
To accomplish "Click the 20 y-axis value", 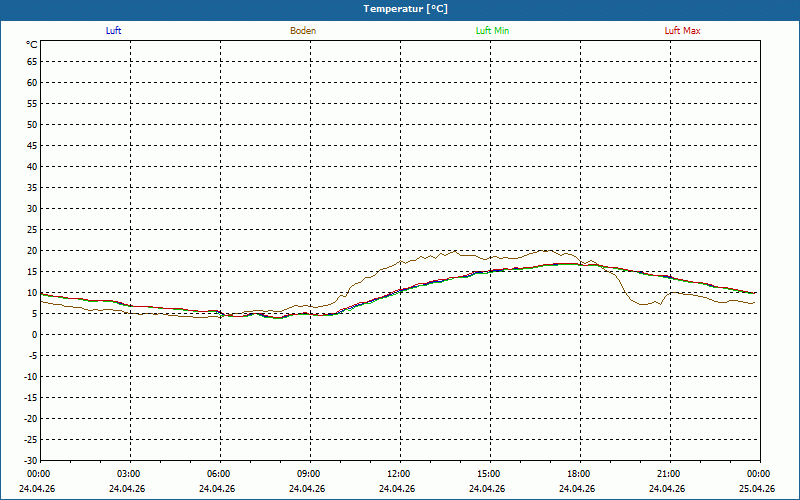I will click(32, 251).
